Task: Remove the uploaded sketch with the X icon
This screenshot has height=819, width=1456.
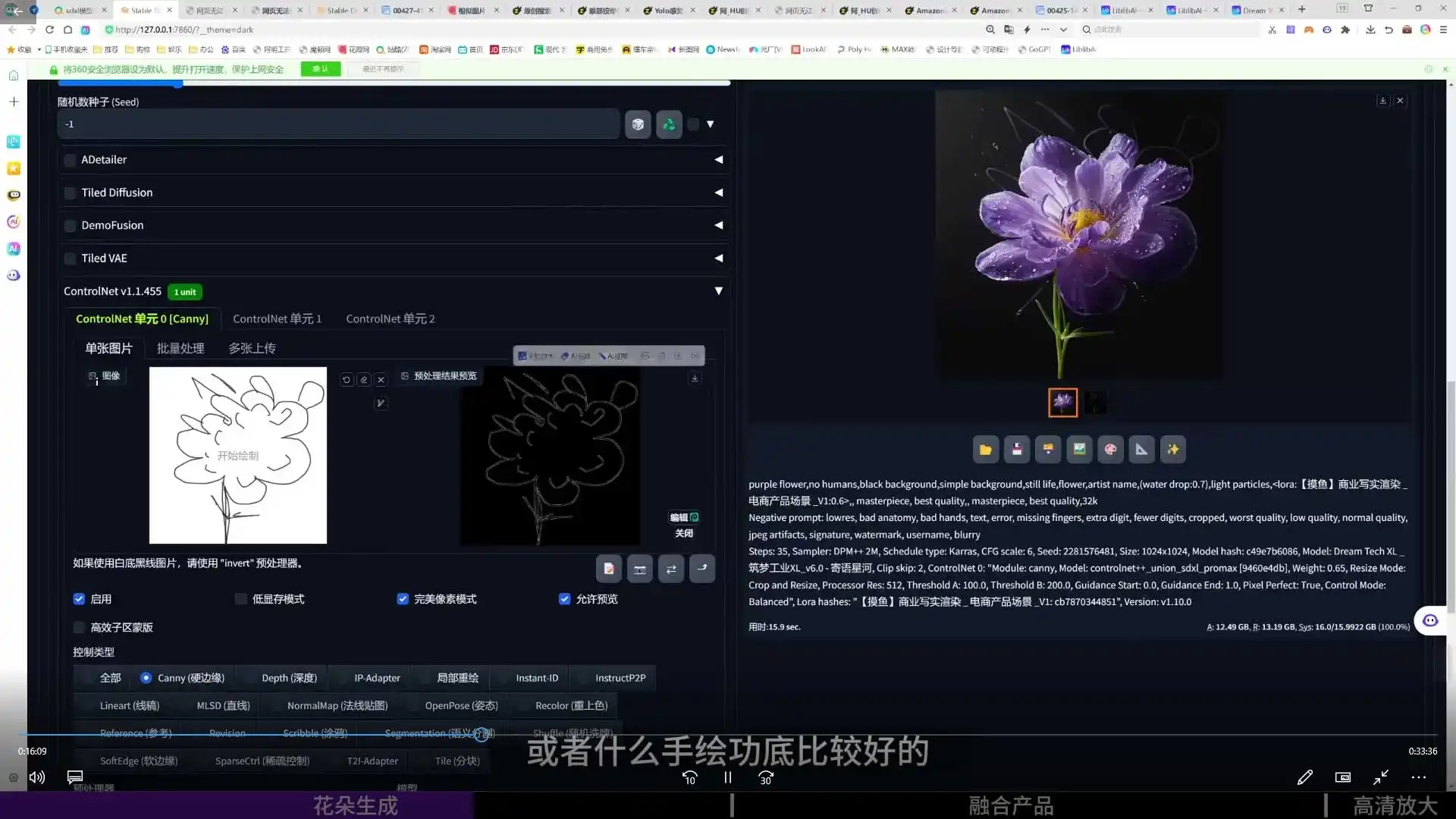Action: click(x=381, y=379)
